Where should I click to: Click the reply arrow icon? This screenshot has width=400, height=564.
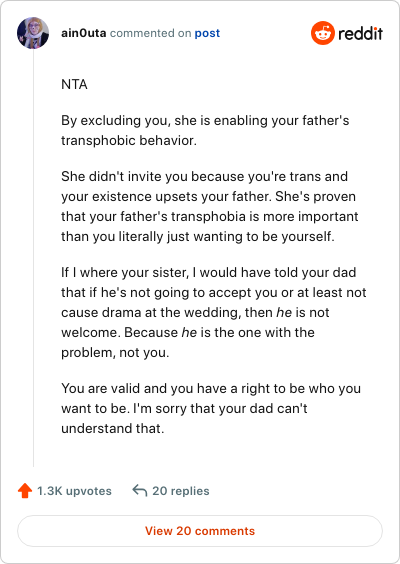140,490
